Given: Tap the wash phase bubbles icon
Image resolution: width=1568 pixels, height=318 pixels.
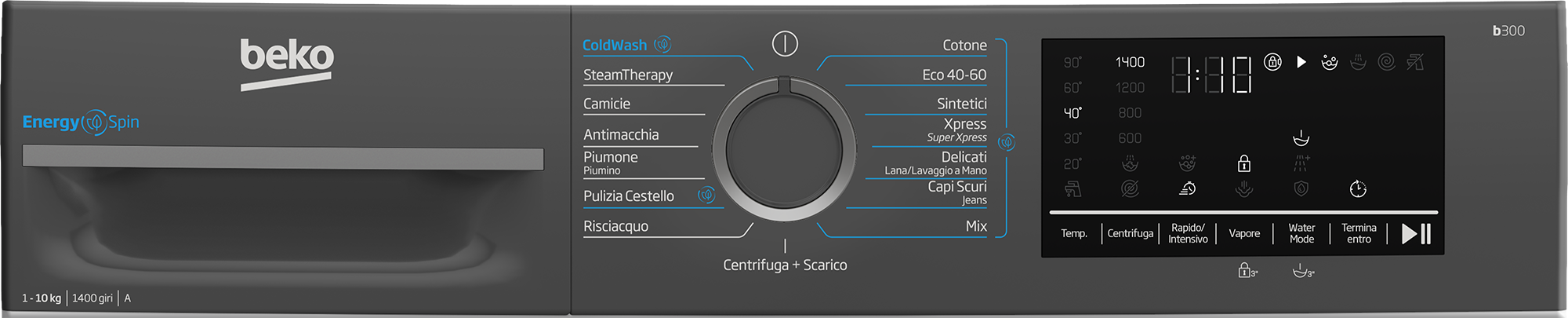Looking at the screenshot, I should [x=1330, y=62].
